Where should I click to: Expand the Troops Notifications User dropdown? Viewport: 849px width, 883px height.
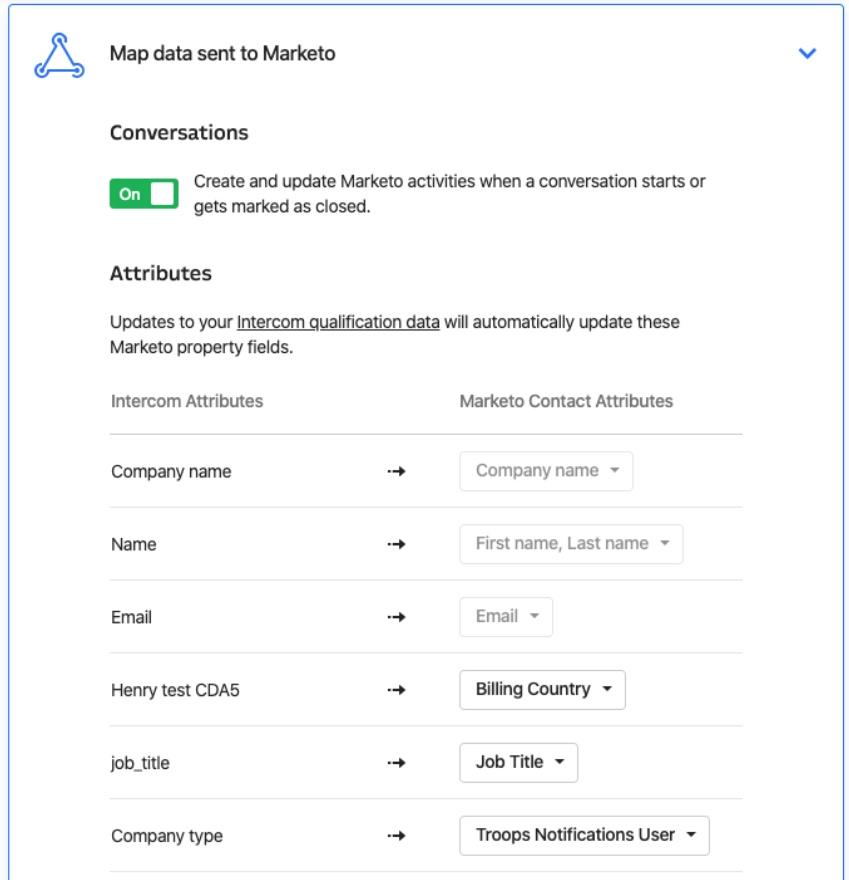click(x=584, y=835)
